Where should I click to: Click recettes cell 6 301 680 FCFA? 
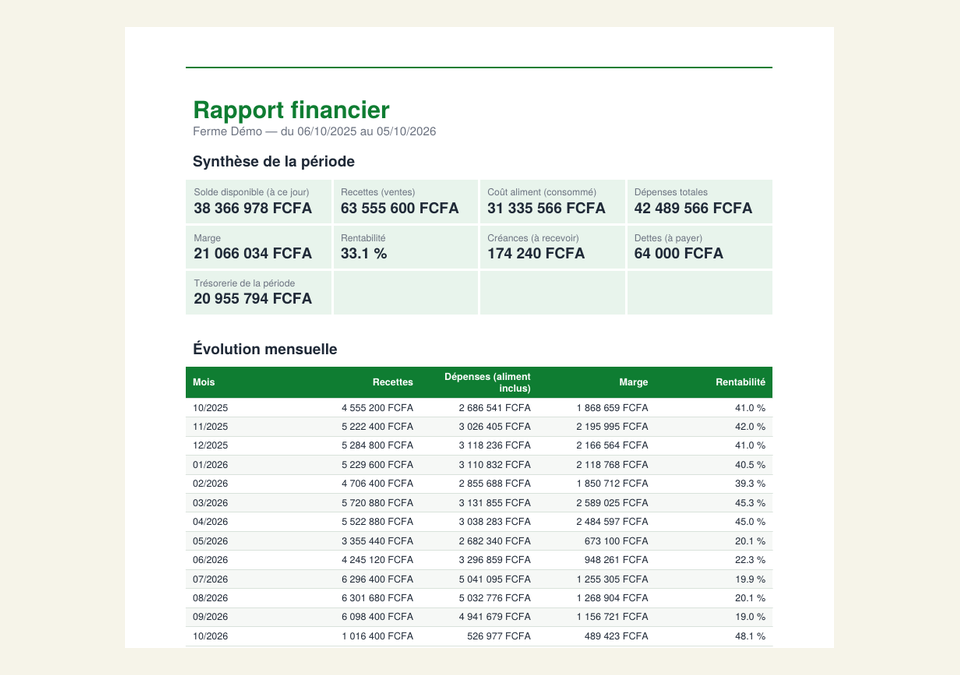tap(377, 598)
